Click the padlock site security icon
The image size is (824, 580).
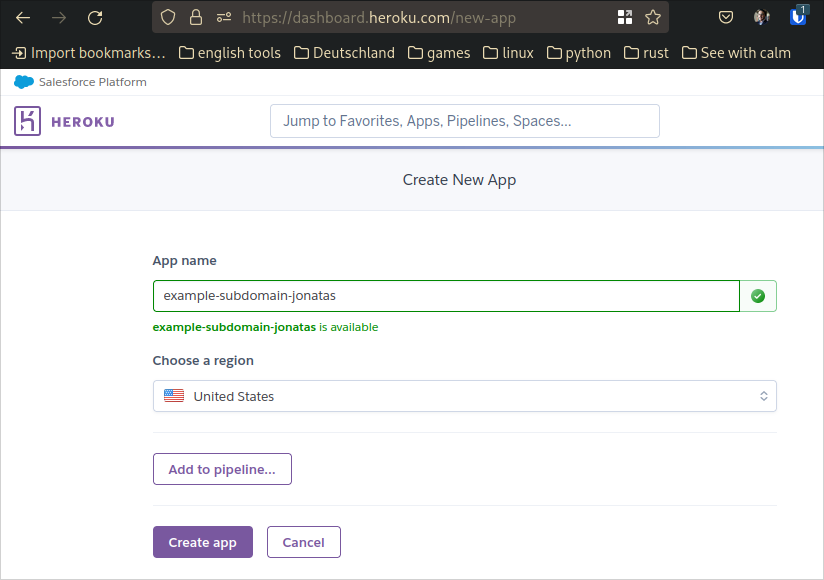coord(196,17)
